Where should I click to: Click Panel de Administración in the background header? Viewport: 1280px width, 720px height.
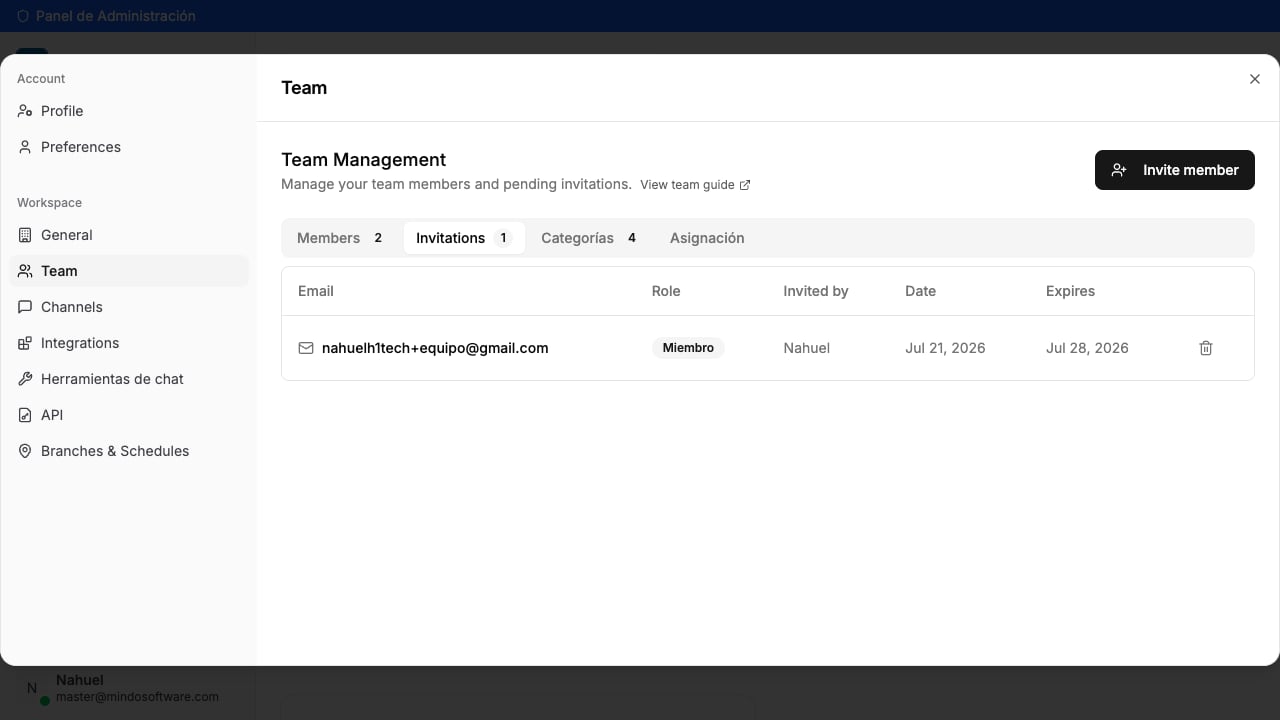point(116,16)
